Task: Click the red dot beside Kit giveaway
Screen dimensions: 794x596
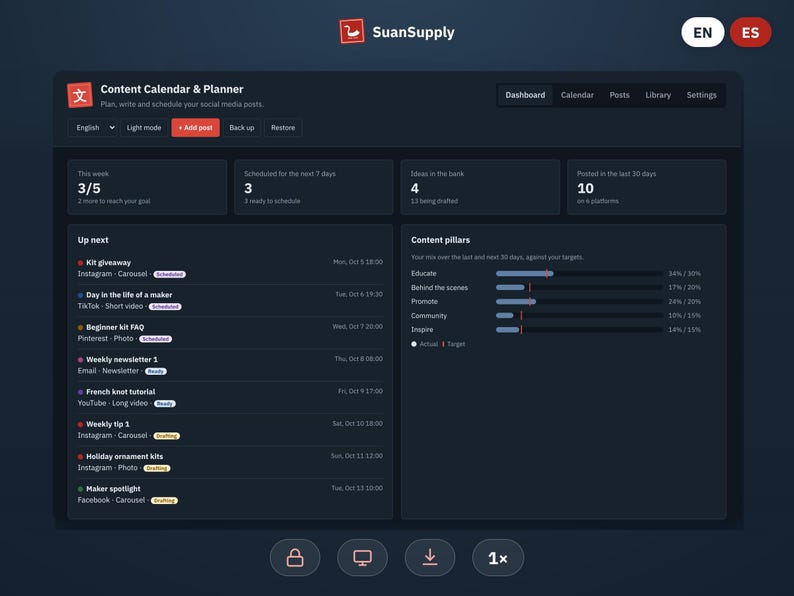Action: coord(81,263)
